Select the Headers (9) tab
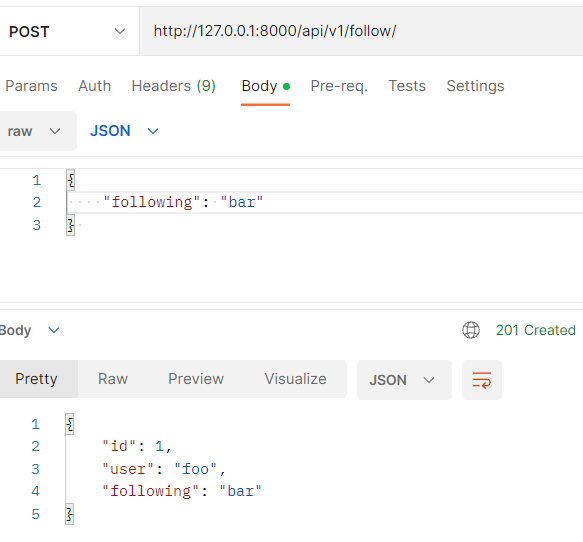The image size is (583, 542). [174, 86]
